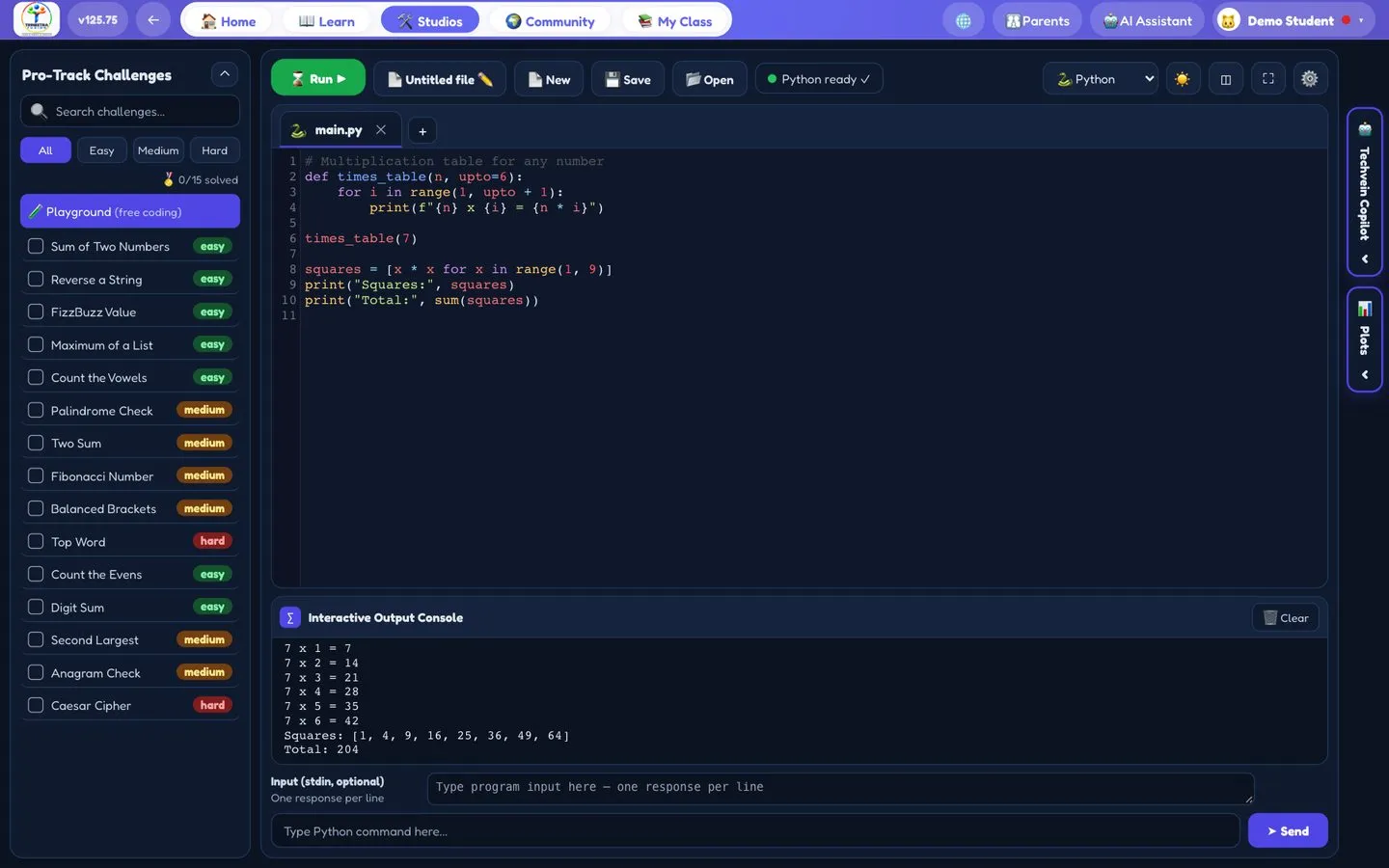Click the back arrow button
The width and height of the screenshot is (1389, 868).
pyautogui.click(x=153, y=20)
